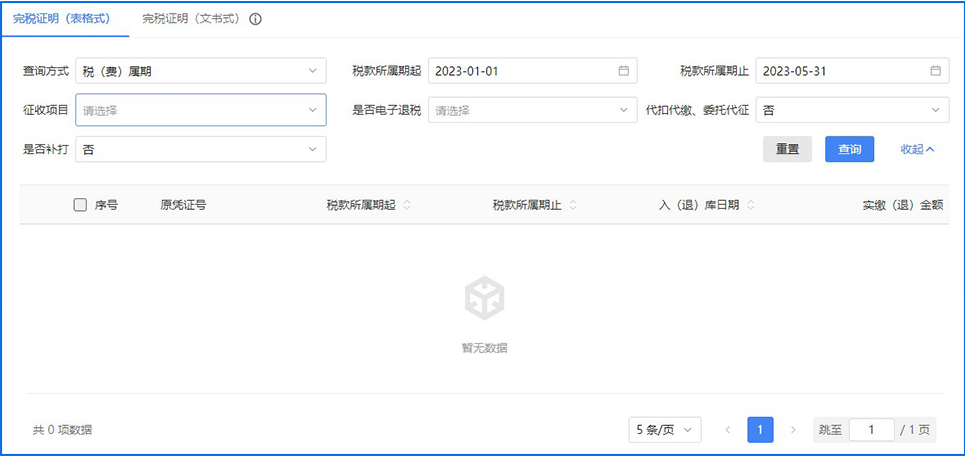The image size is (965, 456).
Task: Click the 重置 button
Action: click(787, 149)
